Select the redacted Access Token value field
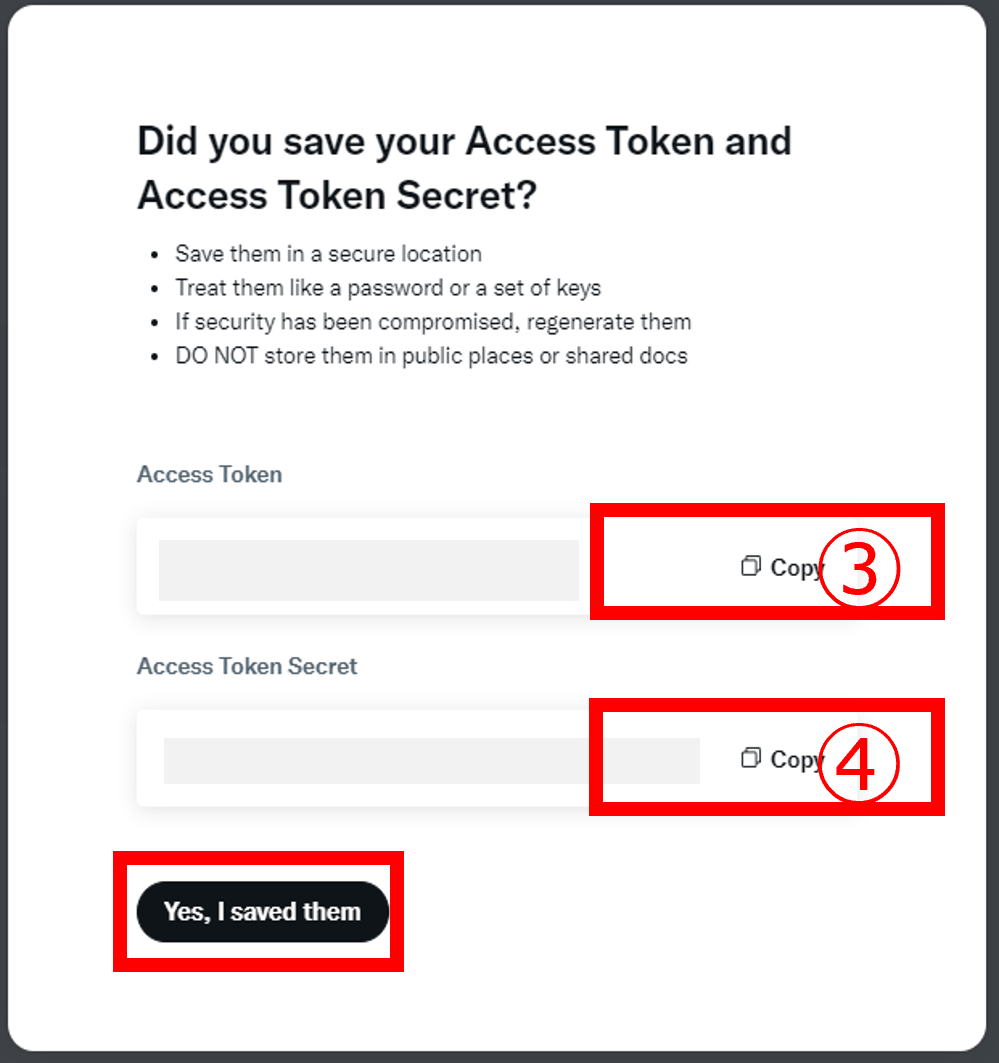Image resolution: width=999 pixels, height=1063 pixels. 369,570
